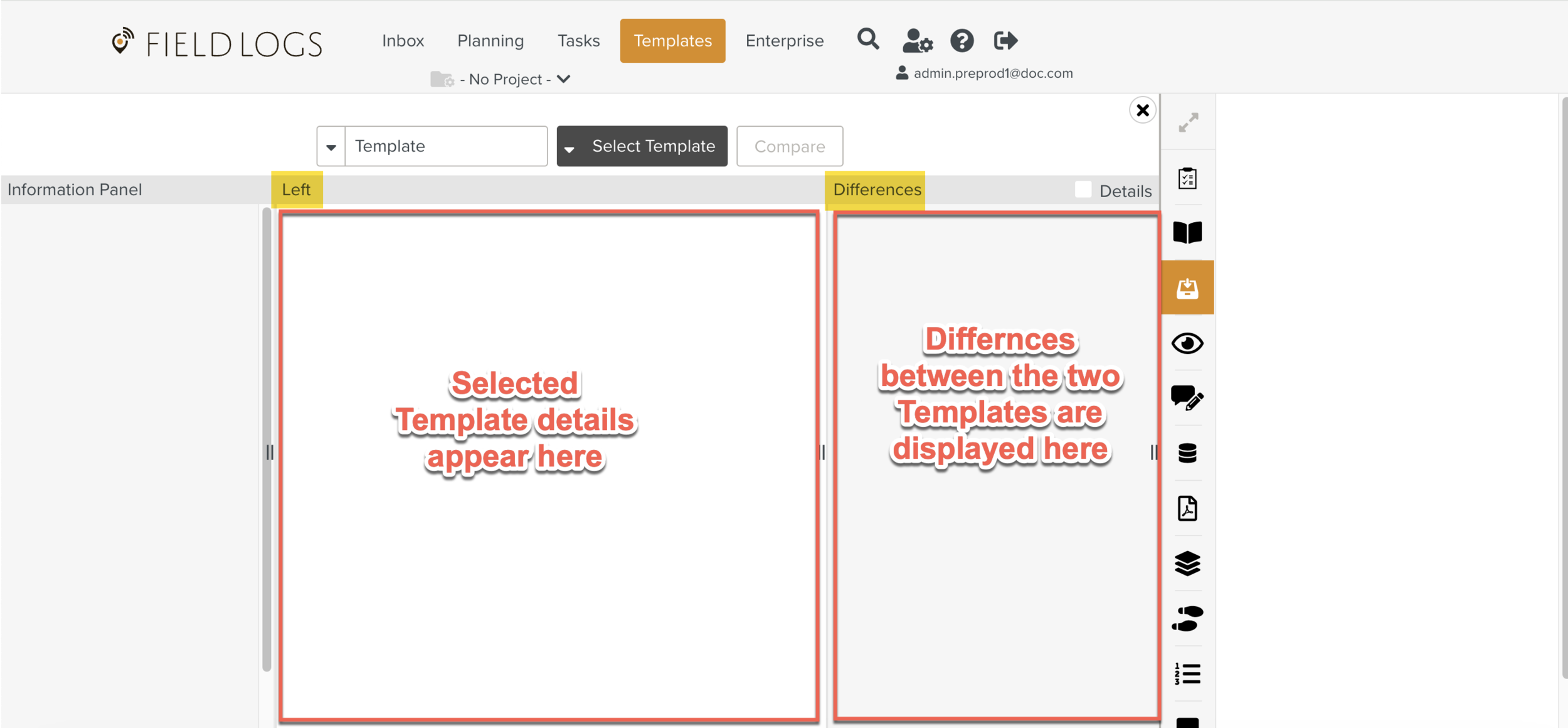The width and height of the screenshot is (1568, 728).
Task: Click the comment edit sidebar icon
Action: pos(1187,398)
